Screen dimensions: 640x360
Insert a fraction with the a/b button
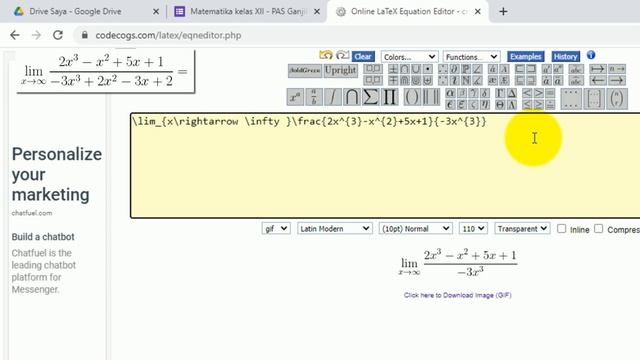(x=314, y=97)
